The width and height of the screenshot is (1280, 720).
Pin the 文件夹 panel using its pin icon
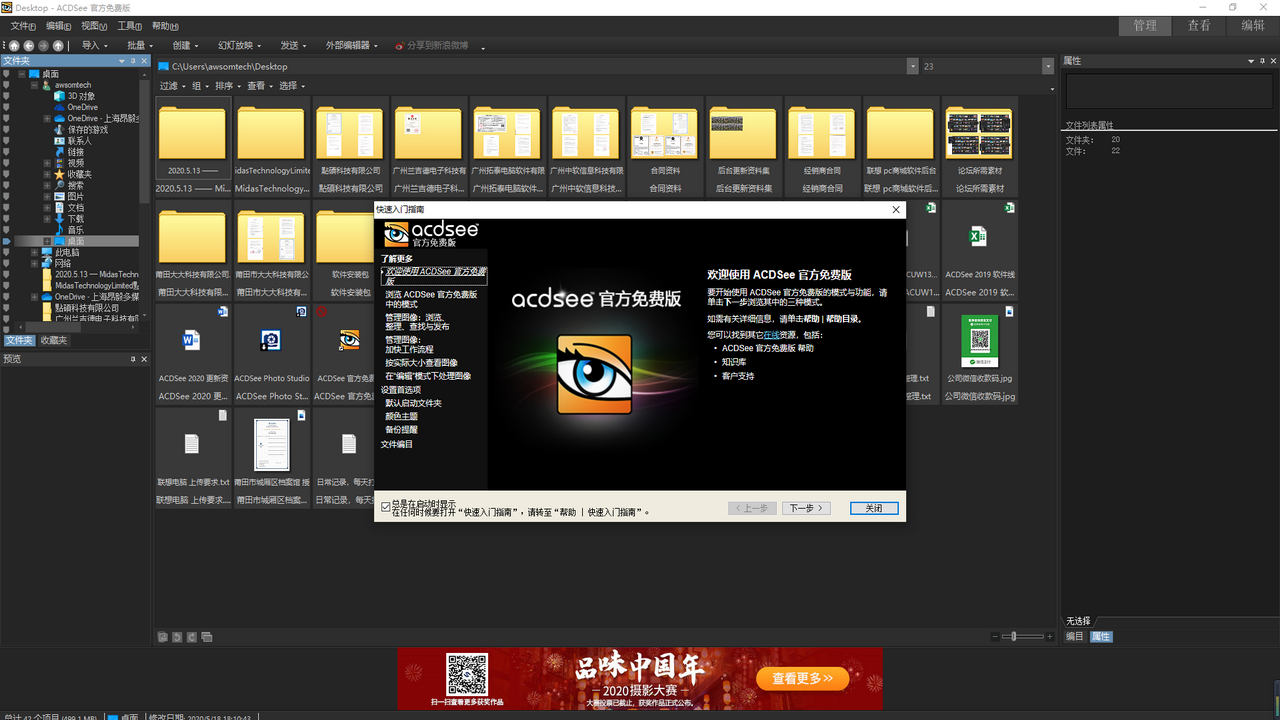point(133,61)
